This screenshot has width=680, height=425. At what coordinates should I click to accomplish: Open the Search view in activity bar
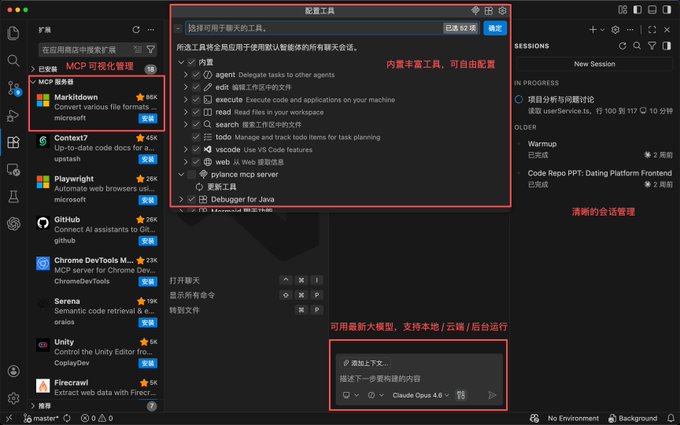click(x=13, y=60)
